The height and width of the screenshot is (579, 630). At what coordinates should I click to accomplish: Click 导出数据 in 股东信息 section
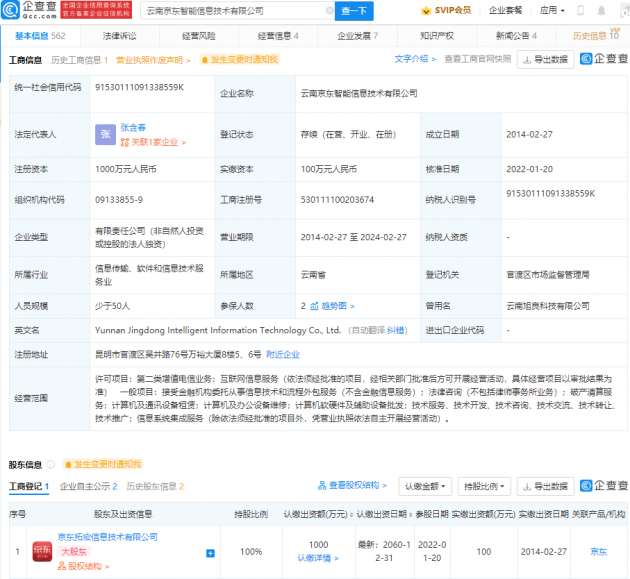[x=545, y=486]
